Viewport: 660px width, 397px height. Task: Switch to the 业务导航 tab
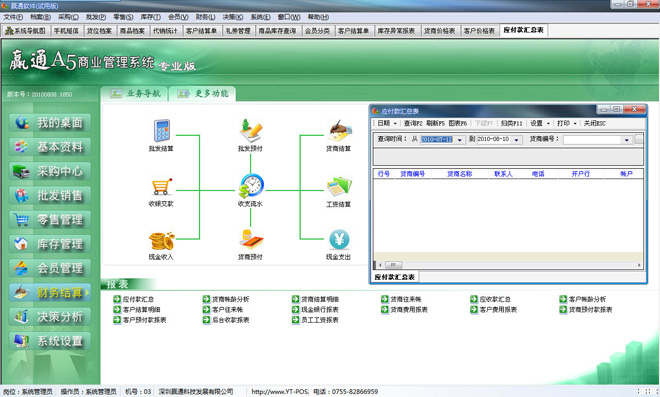tap(135, 93)
